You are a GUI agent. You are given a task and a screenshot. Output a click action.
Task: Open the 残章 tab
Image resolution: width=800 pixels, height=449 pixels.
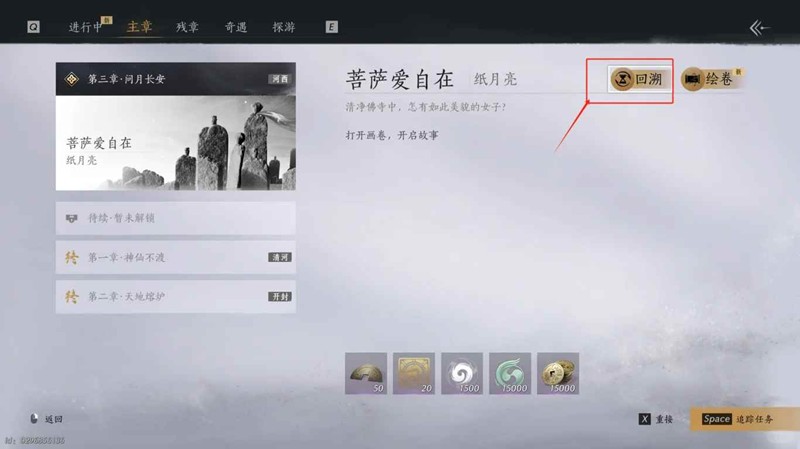(x=187, y=27)
